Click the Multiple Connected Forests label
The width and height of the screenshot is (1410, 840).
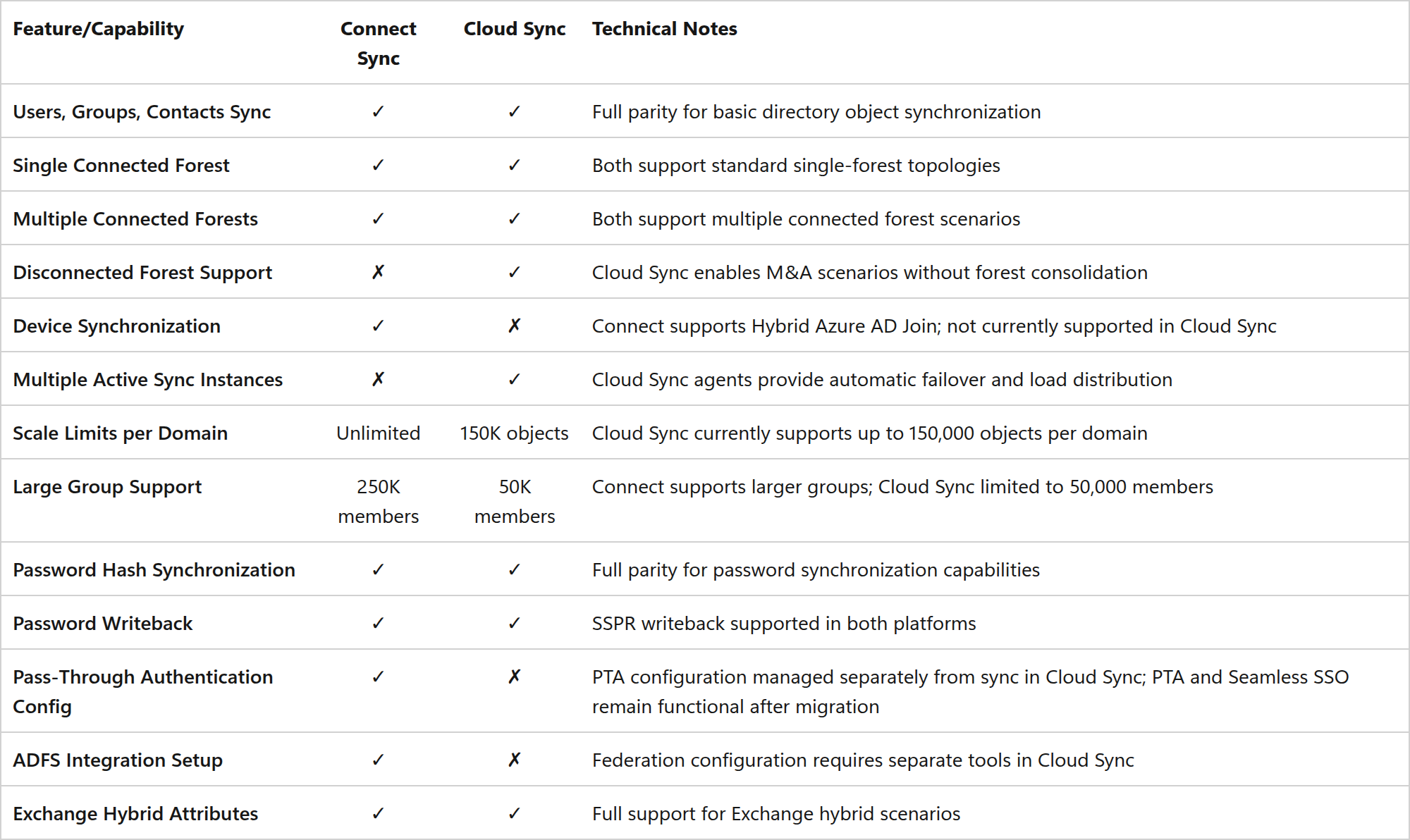pos(135,219)
